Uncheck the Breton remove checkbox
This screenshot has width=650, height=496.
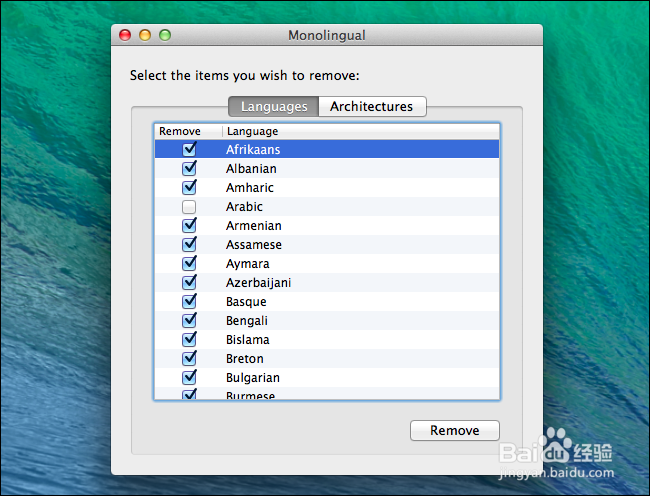point(189,359)
